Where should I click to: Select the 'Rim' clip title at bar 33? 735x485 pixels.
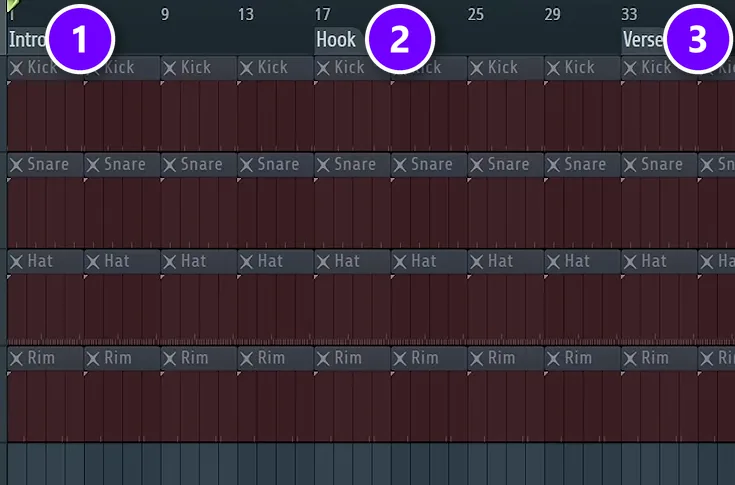pyautogui.click(x=655, y=358)
